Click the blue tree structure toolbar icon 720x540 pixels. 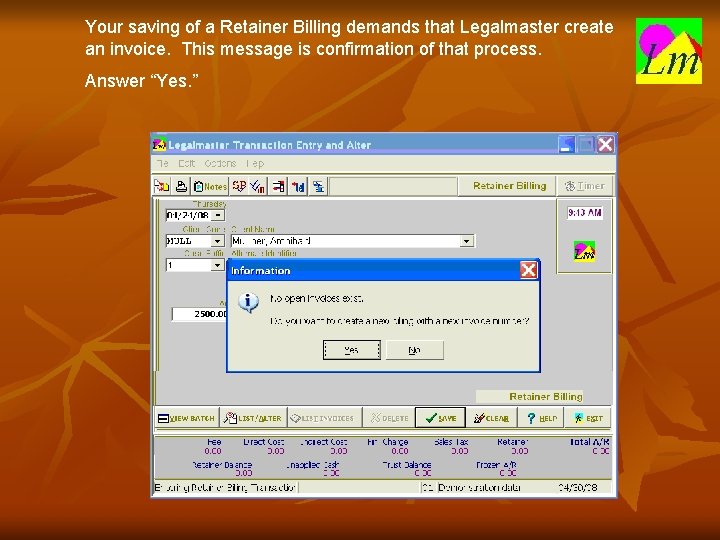[x=318, y=186]
